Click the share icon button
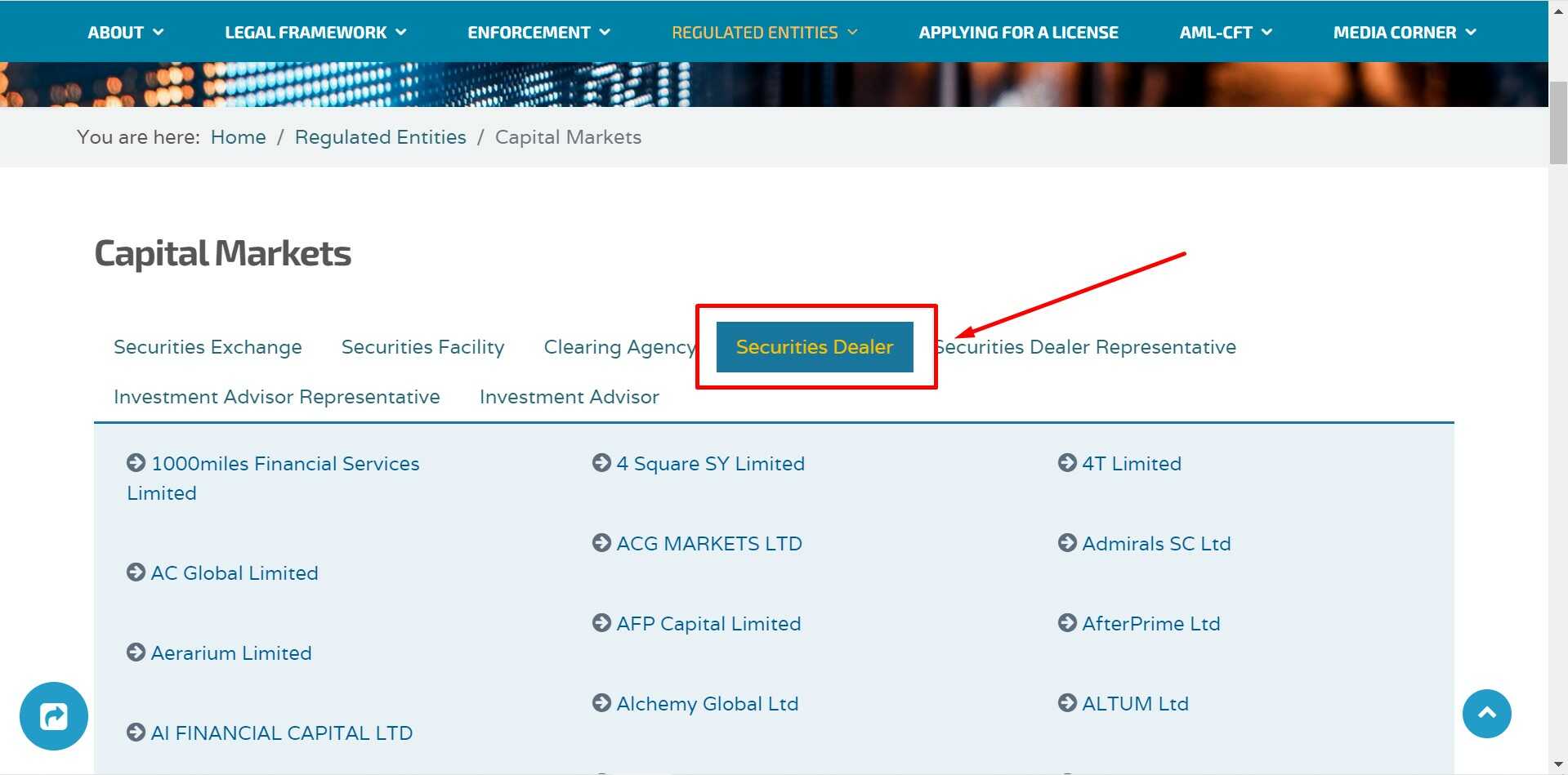The image size is (1568, 775). [54, 716]
